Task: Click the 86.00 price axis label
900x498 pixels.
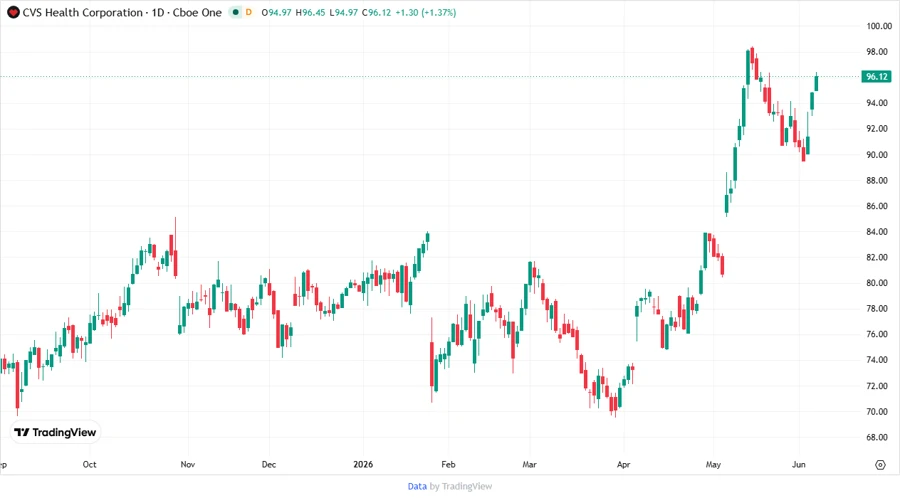Action: pyautogui.click(x=877, y=206)
